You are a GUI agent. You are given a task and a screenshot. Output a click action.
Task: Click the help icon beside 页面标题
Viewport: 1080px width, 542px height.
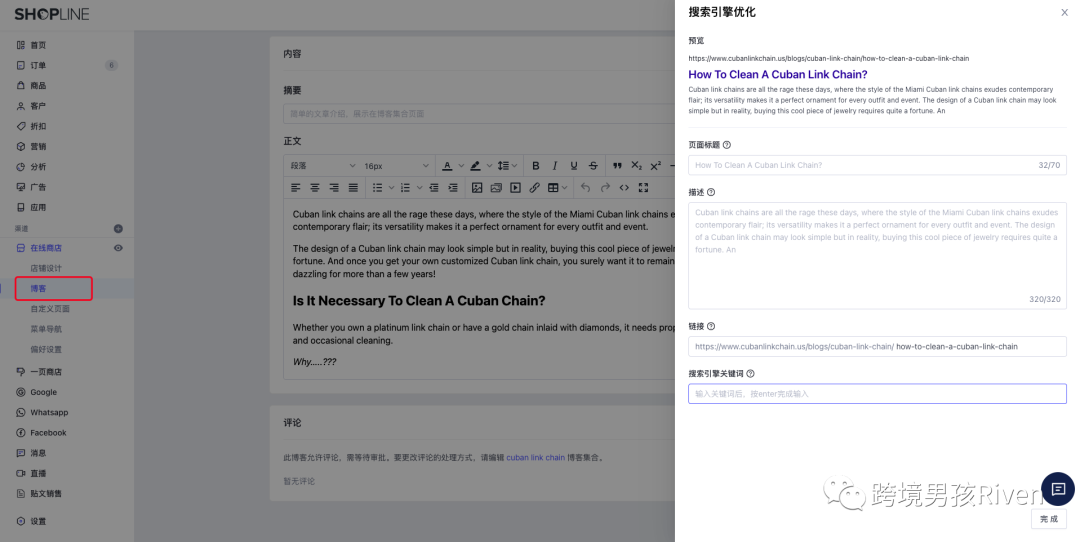pos(727,145)
